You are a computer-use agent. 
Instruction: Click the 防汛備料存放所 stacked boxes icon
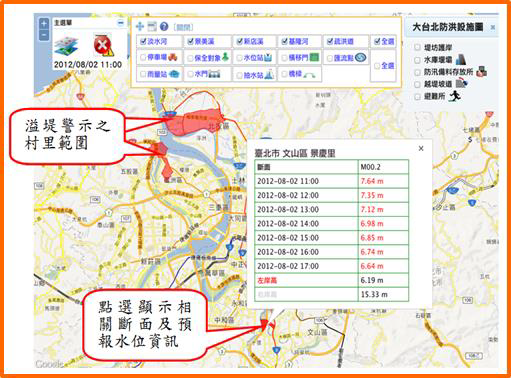click(482, 72)
